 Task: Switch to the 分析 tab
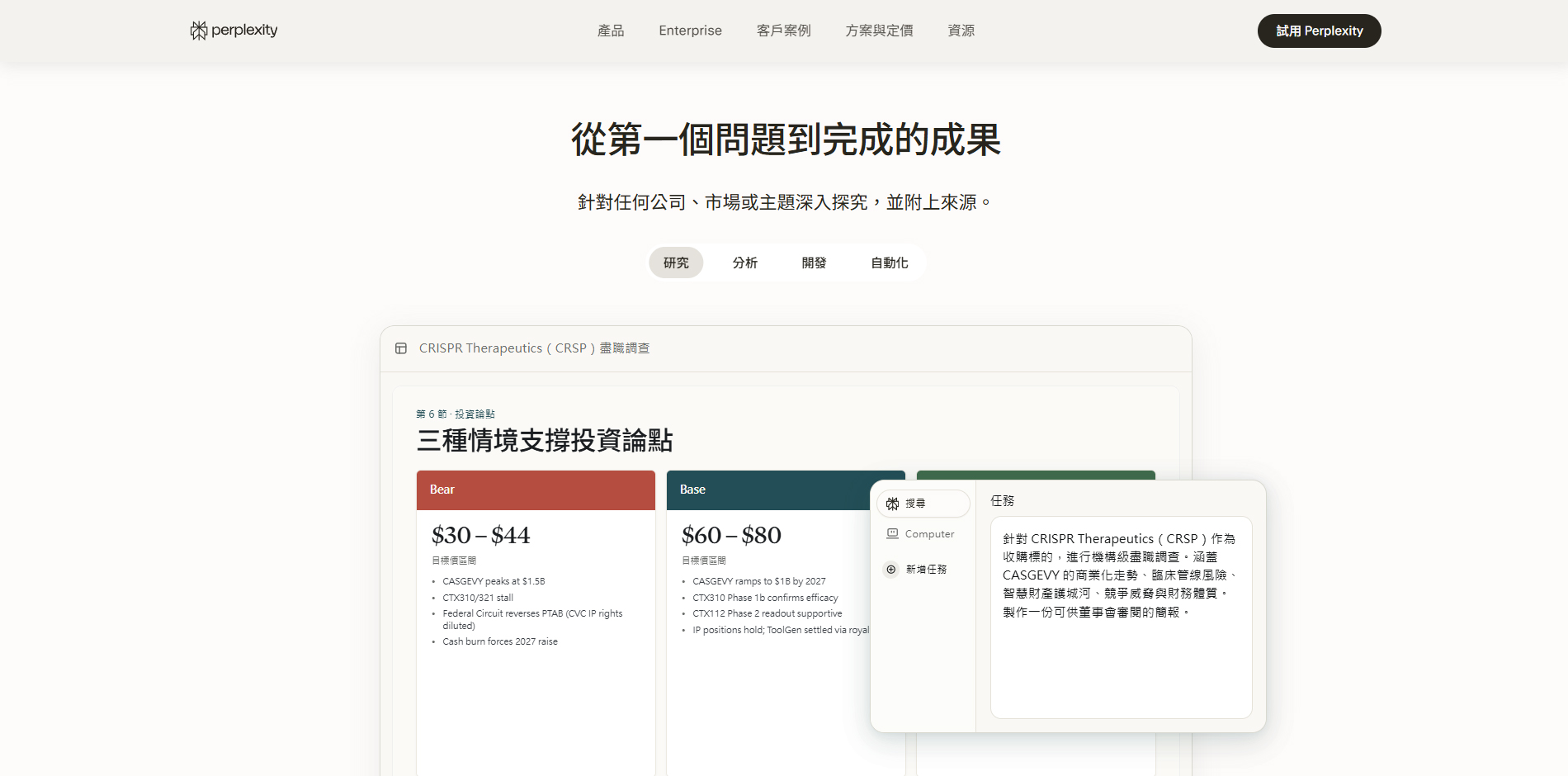pyautogui.click(x=745, y=263)
